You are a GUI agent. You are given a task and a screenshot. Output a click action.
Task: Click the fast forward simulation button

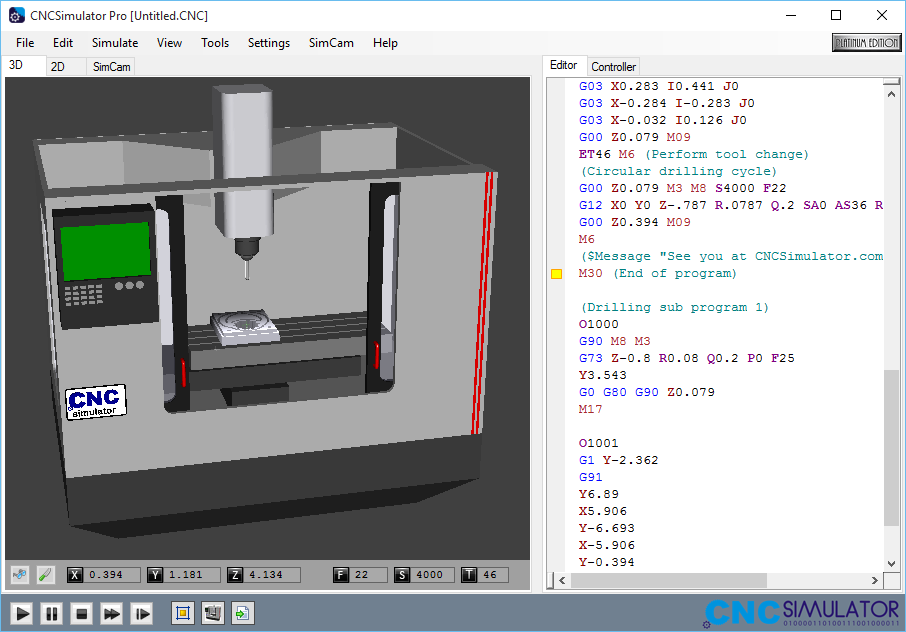point(112,613)
